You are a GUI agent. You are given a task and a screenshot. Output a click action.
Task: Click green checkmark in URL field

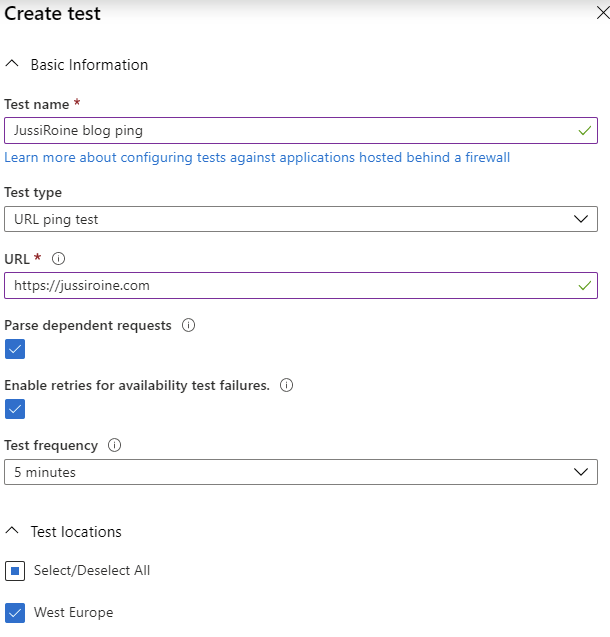(585, 286)
